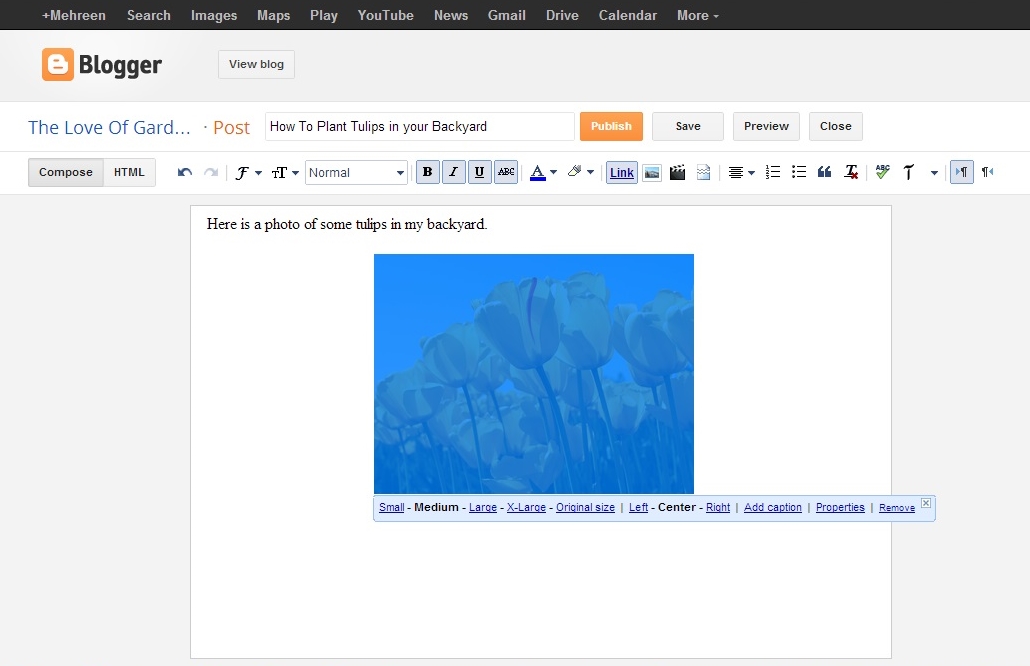This screenshot has height=666, width=1030.
Task: Select the post title input field
Action: [419, 126]
